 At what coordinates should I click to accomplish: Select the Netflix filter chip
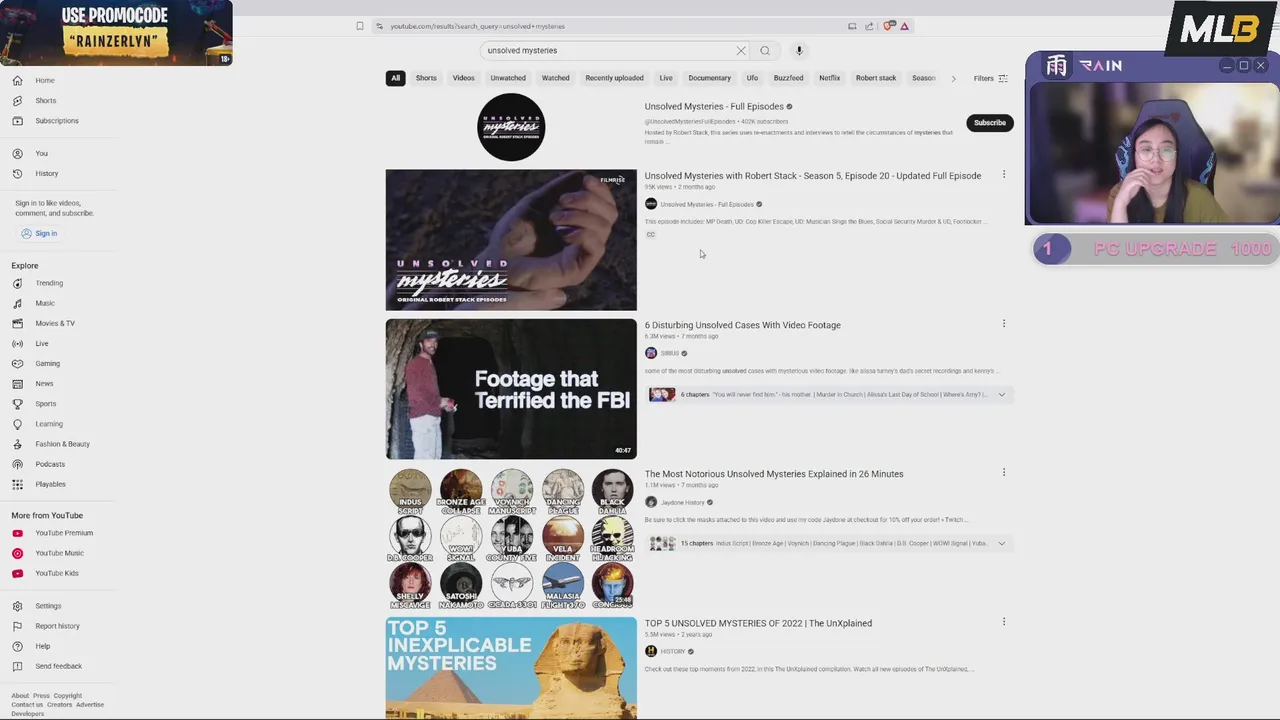[829, 78]
